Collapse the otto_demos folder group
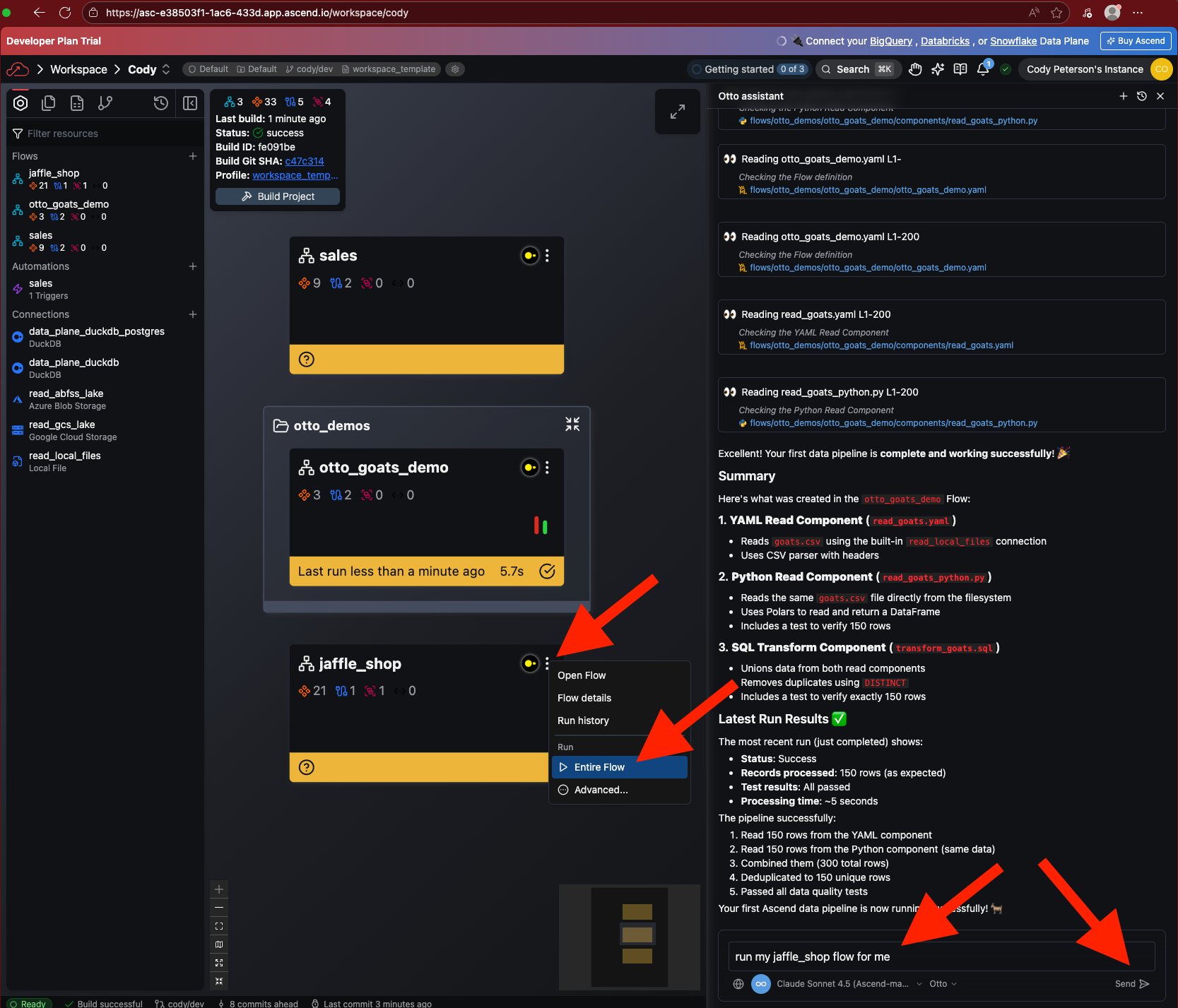1178x1008 pixels. (x=572, y=424)
